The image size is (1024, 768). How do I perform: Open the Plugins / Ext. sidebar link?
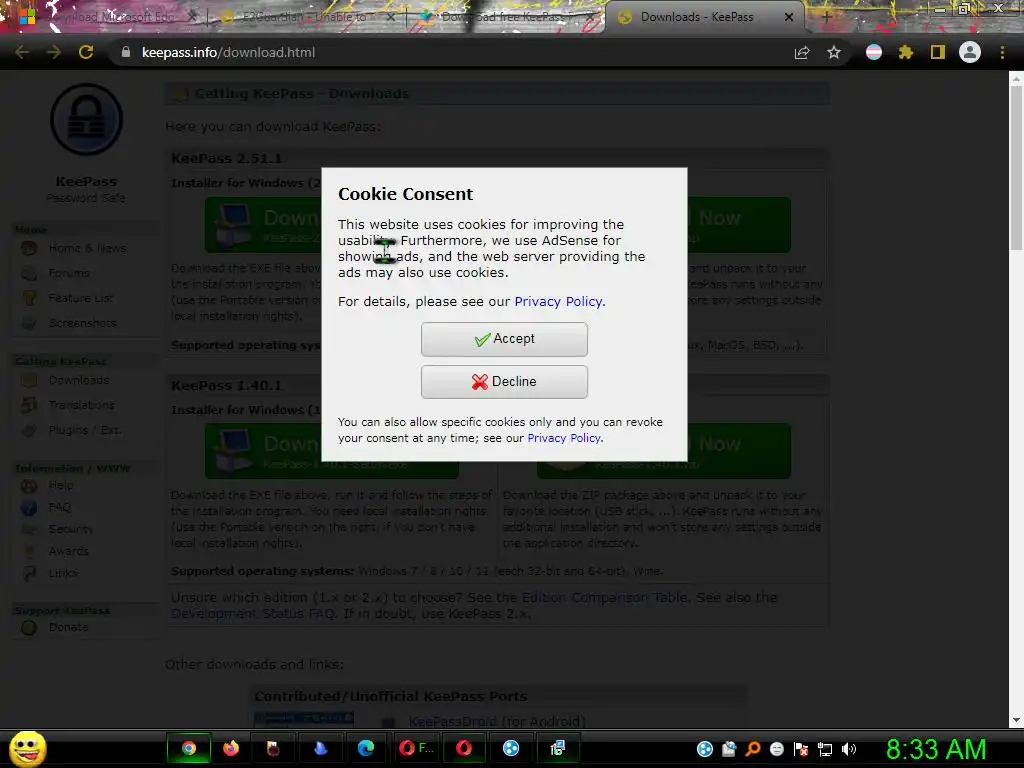click(x=85, y=430)
